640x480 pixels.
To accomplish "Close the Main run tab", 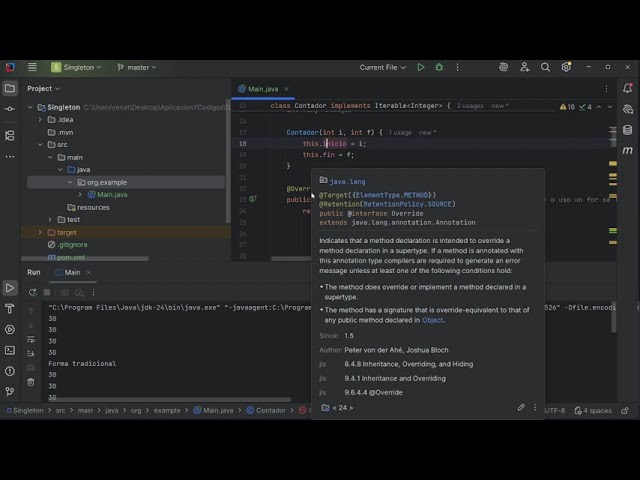I will (x=89, y=272).
